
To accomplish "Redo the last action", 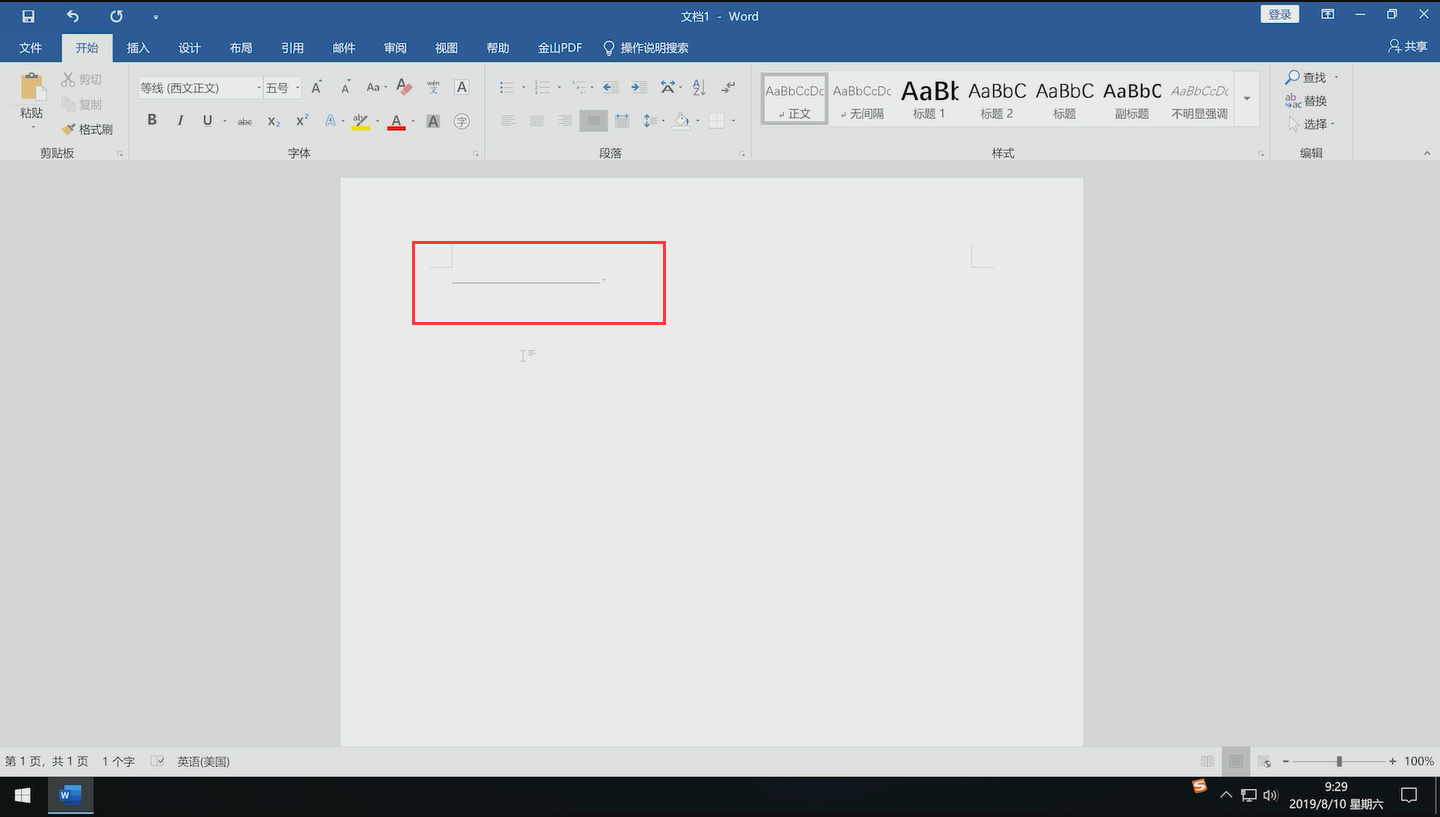I will click(116, 16).
